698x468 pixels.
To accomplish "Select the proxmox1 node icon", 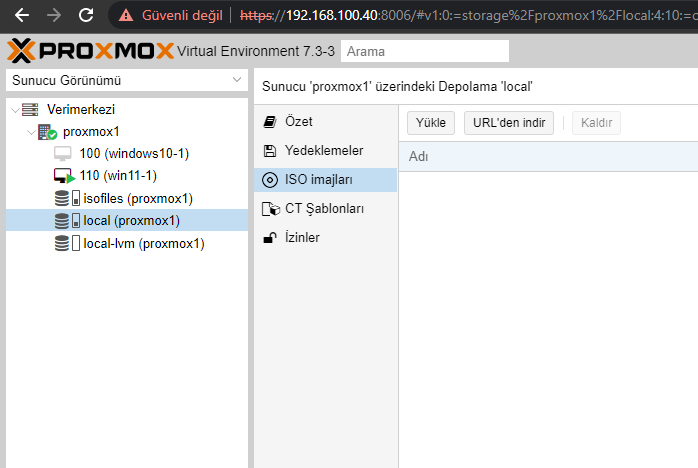I will [47, 132].
